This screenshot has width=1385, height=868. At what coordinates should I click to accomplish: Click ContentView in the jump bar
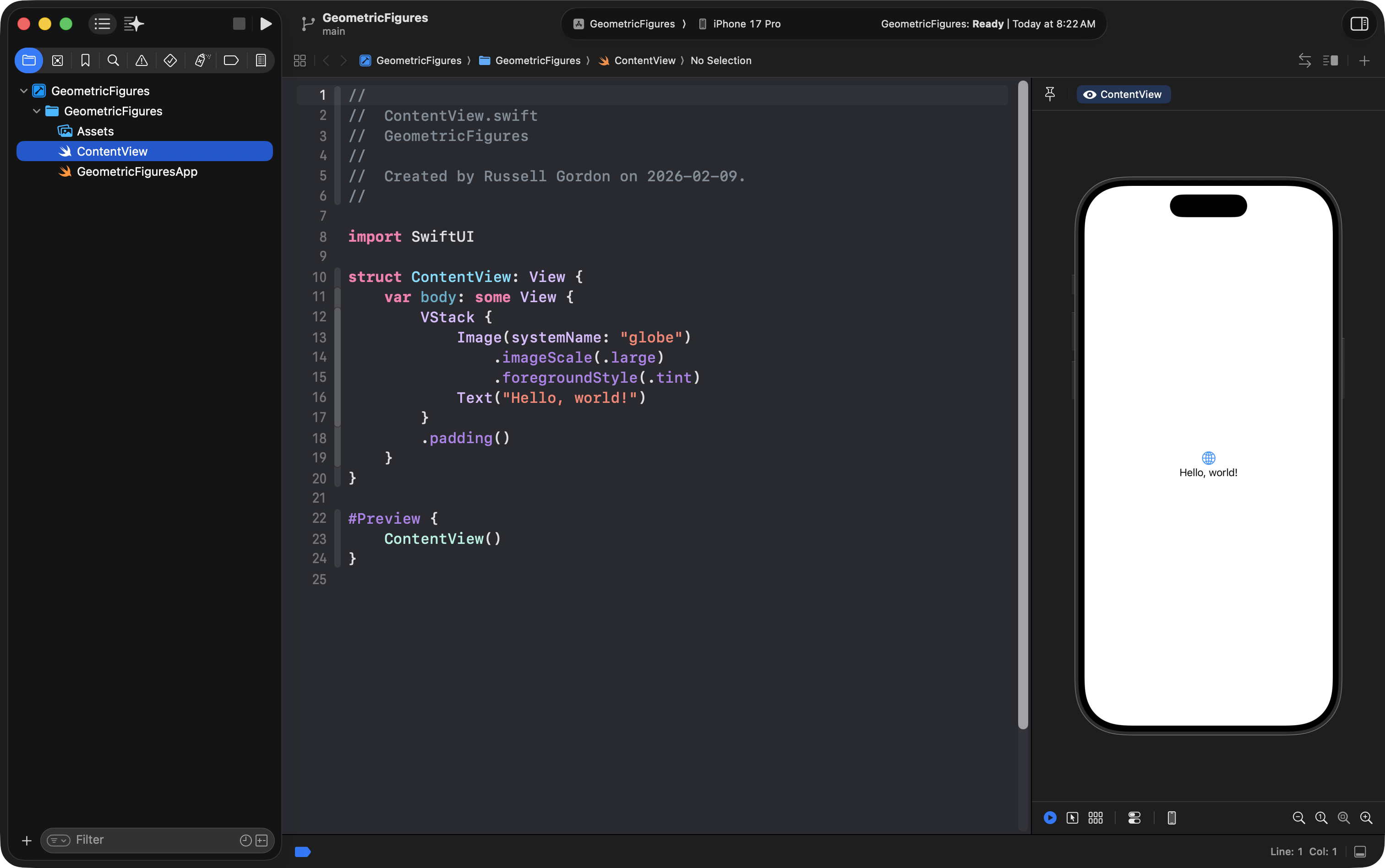tap(644, 60)
